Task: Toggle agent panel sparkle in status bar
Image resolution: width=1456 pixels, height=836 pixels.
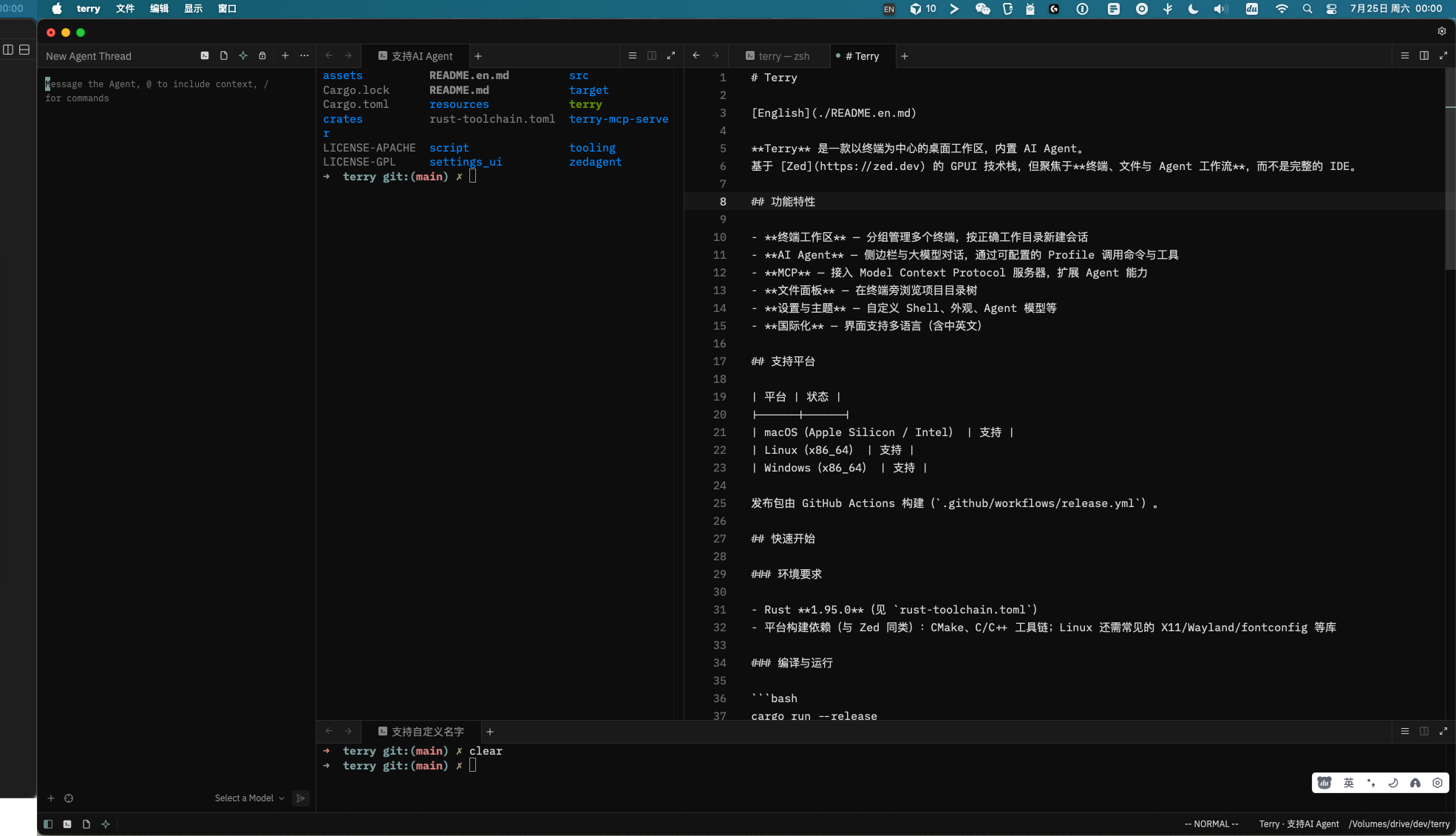Action: [x=106, y=824]
